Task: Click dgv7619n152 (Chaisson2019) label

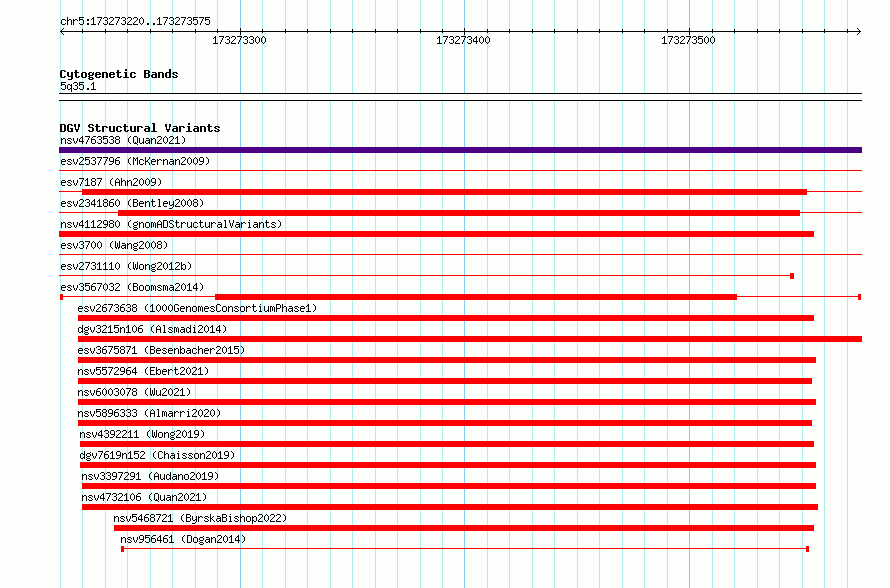Action: click(x=157, y=455)
